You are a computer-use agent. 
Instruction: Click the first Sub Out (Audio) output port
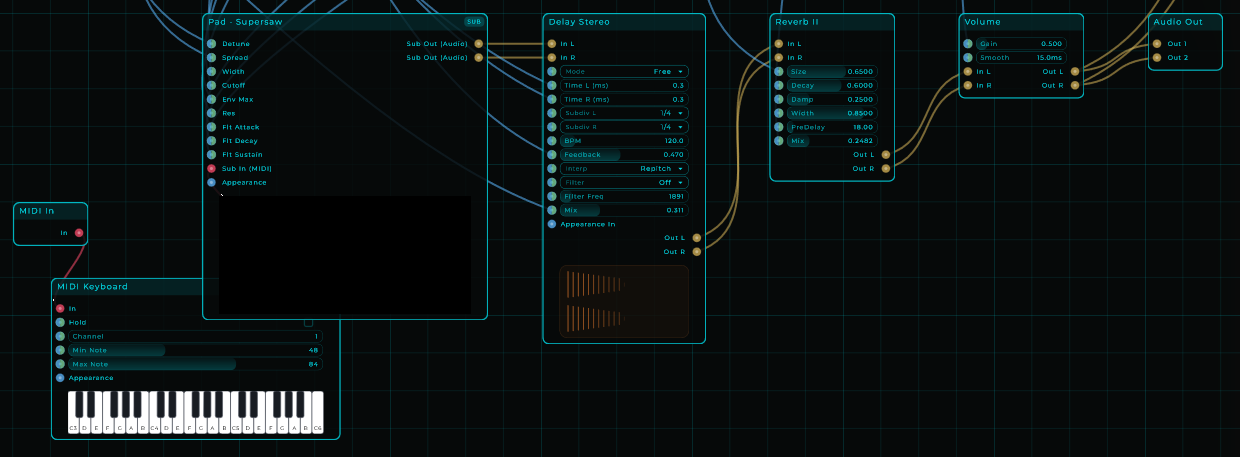(479, 44)
